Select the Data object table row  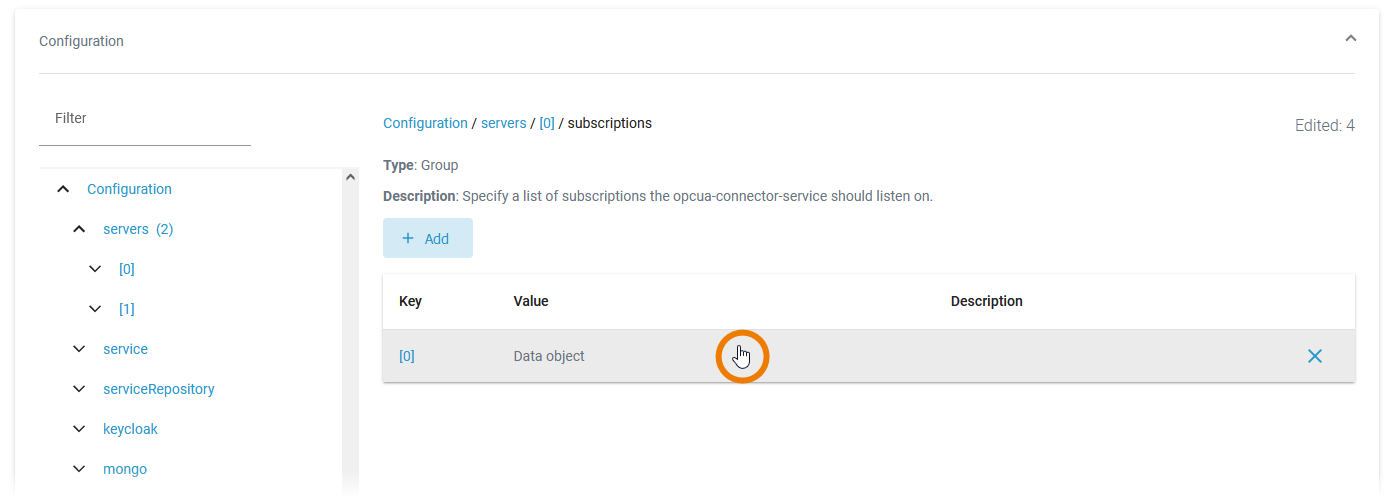[549, 356]
